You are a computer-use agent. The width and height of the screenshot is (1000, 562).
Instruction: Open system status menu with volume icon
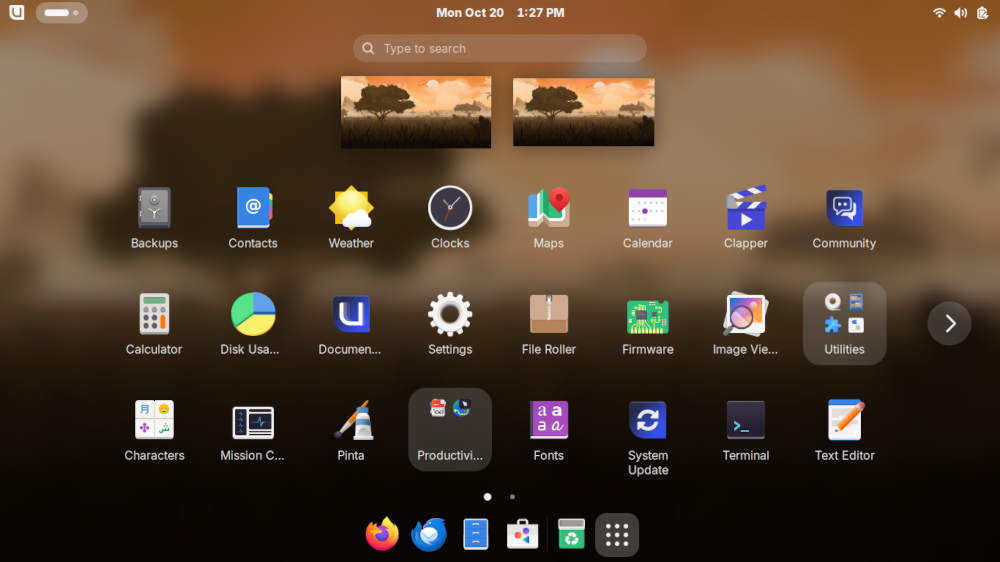coord(960,13)
